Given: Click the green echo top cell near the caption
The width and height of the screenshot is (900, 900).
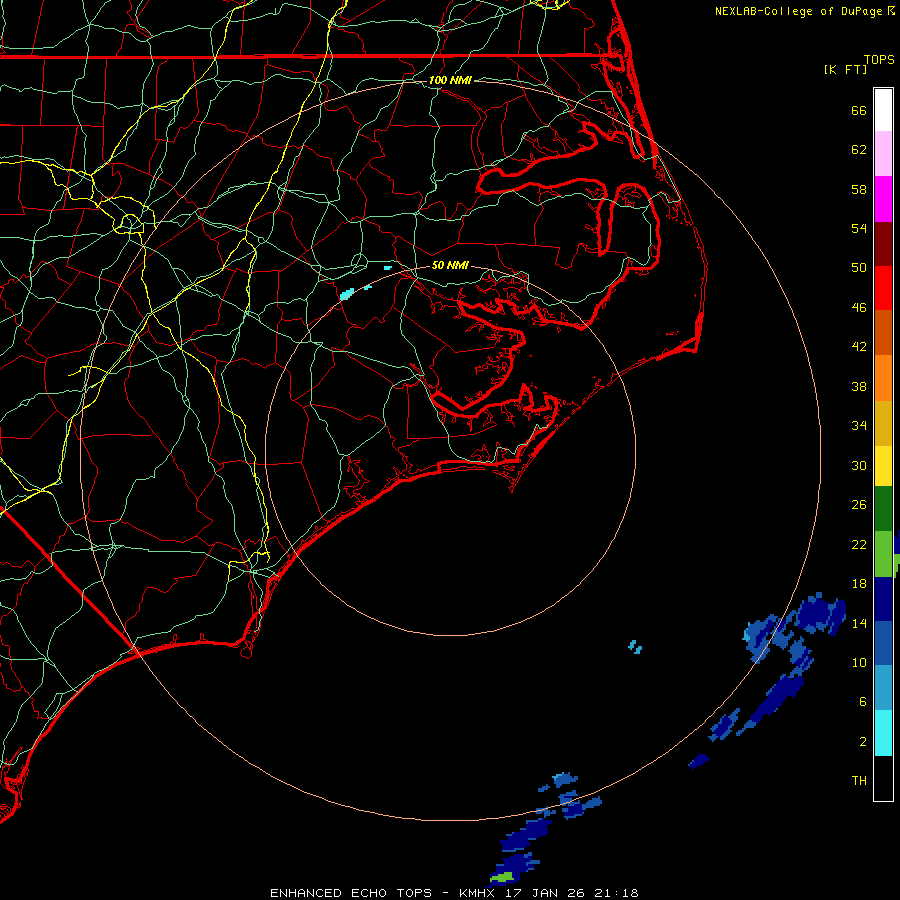Looking at the screenshot, I should pyautogui.click(x=502, y=877).
